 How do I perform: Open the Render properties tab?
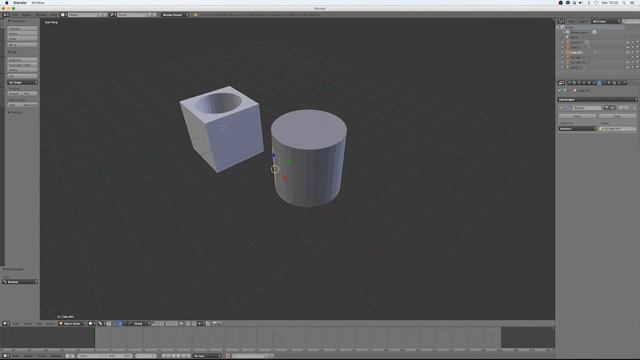[569, 83]
